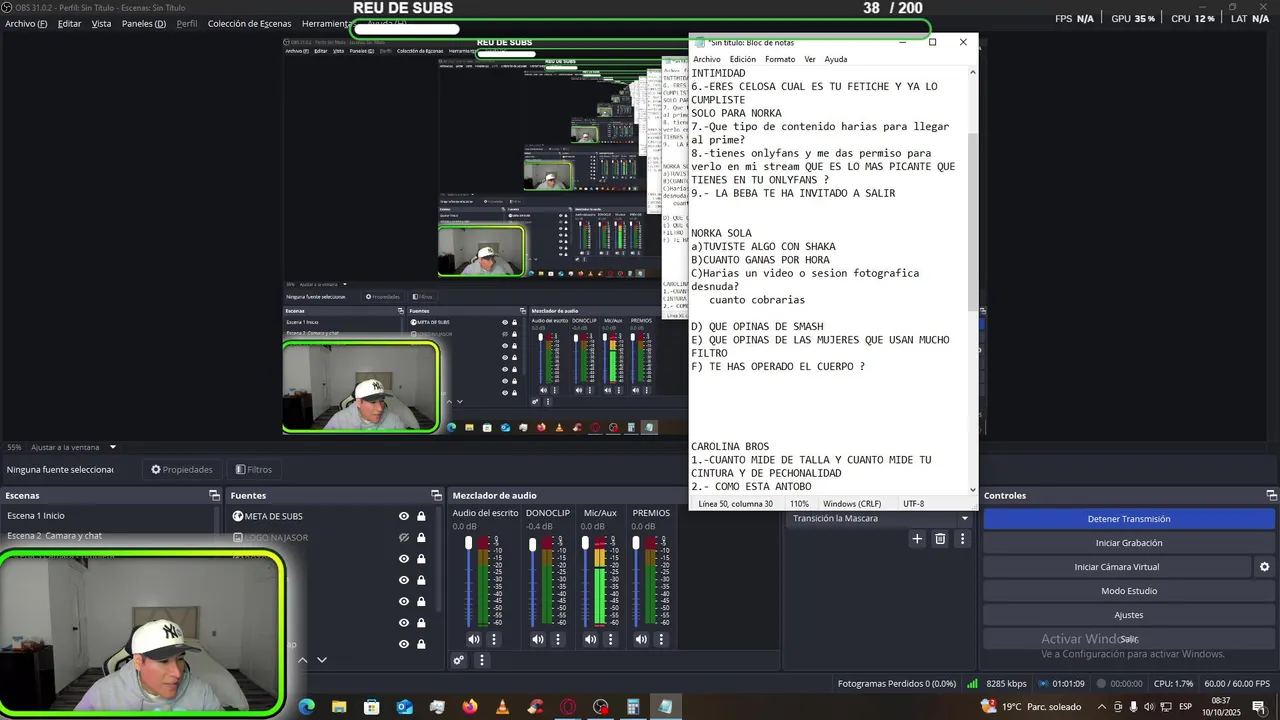Pop out the Fuentes dock panel

(436, 495)
